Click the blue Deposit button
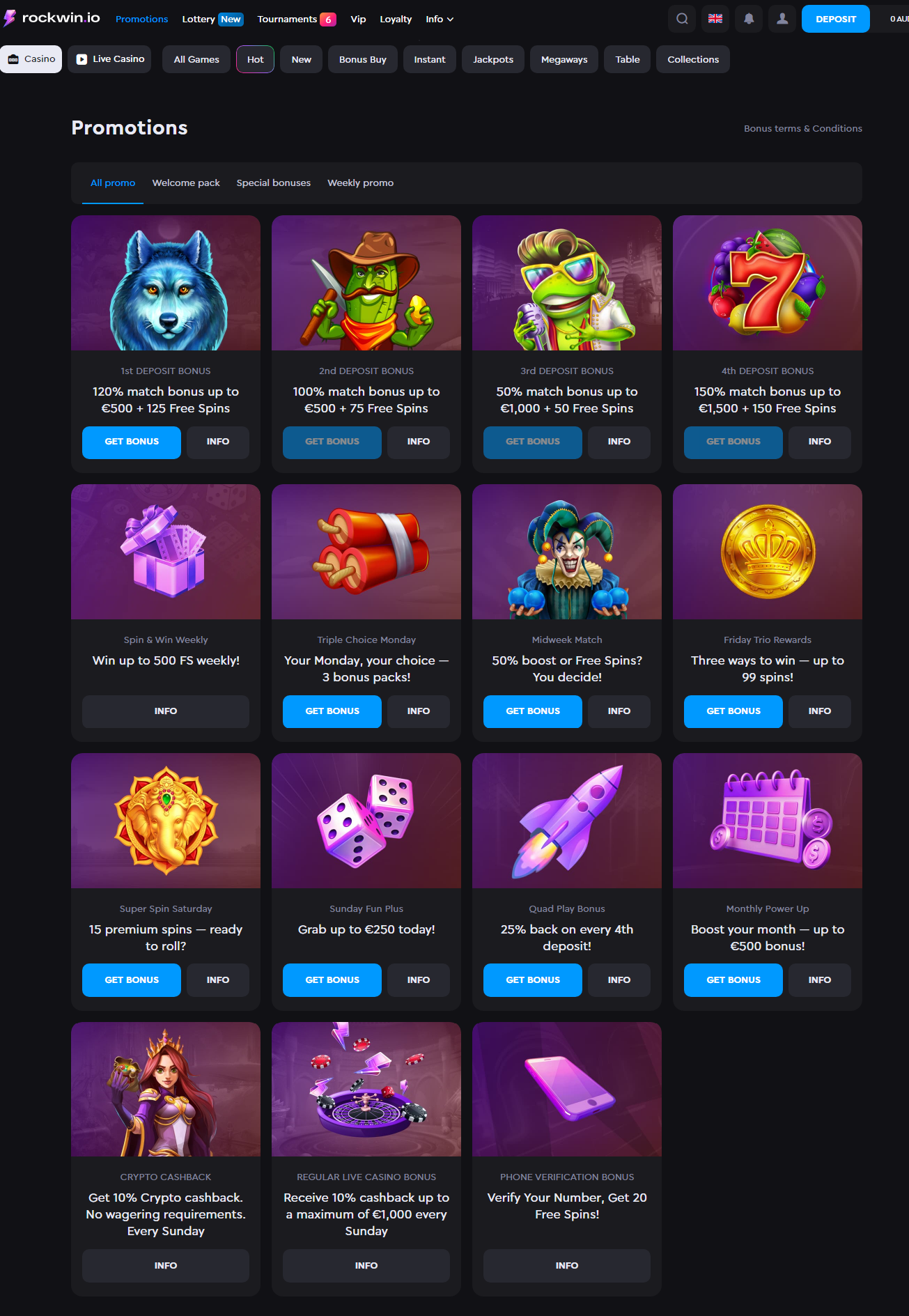This screenshot has height=1316, width=909. pos(836,19)
